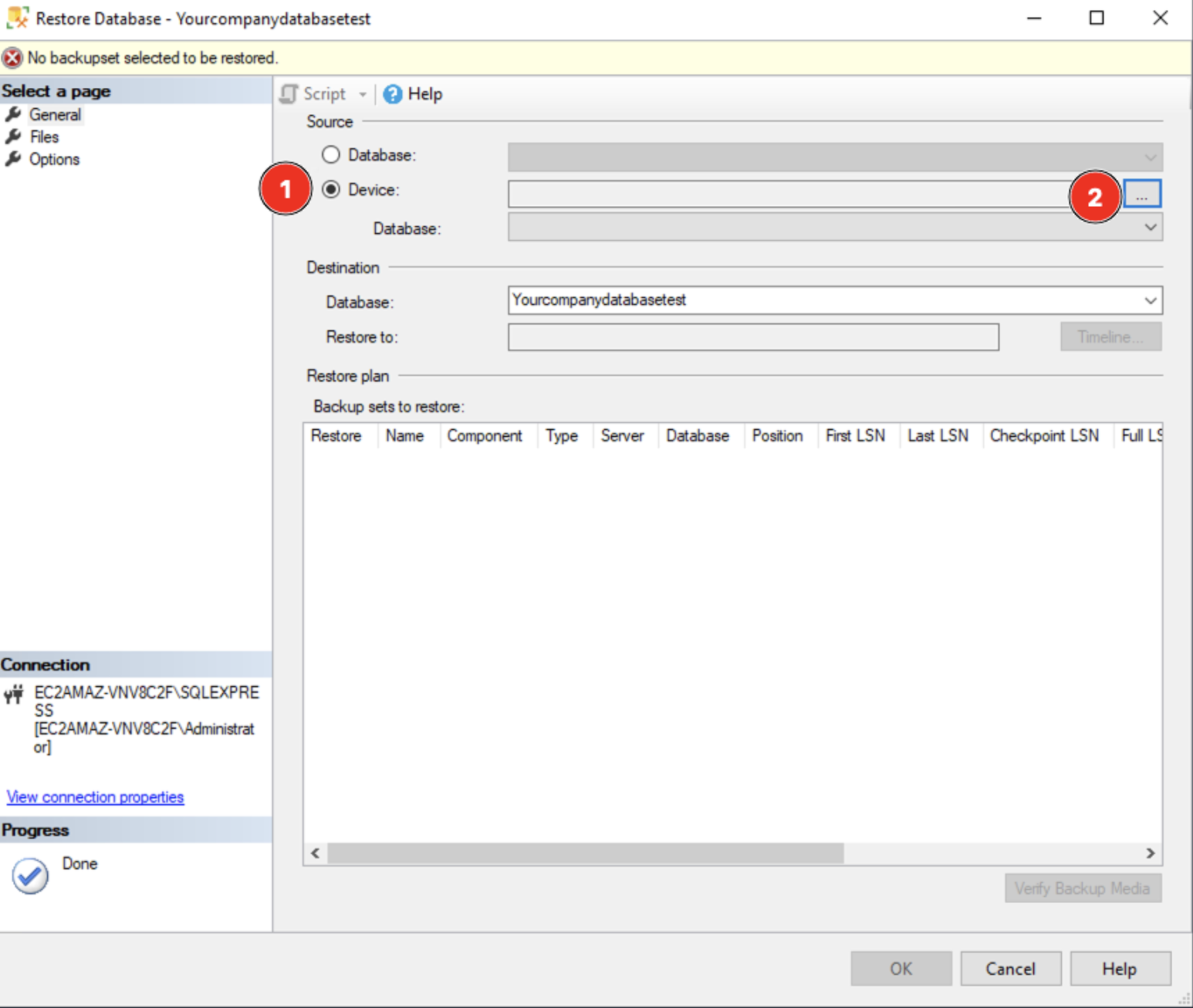Close the Restore Database window
This screenshot has width=1193, height=1008.
pos(1160,18)
